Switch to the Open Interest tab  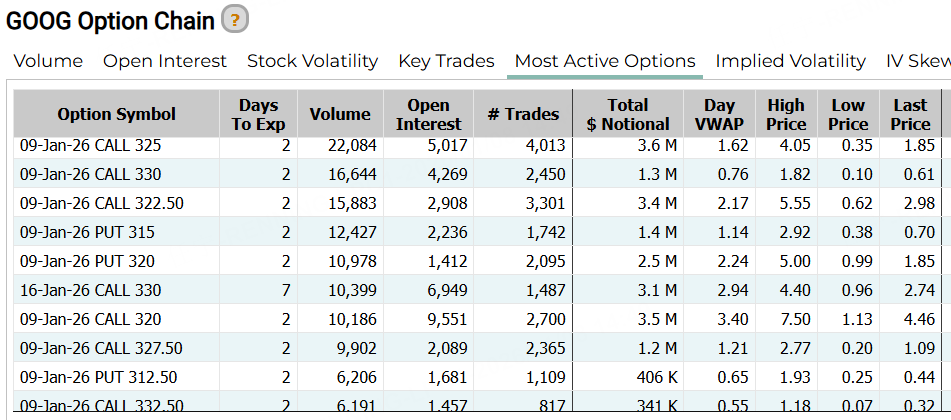click(165, 61)
